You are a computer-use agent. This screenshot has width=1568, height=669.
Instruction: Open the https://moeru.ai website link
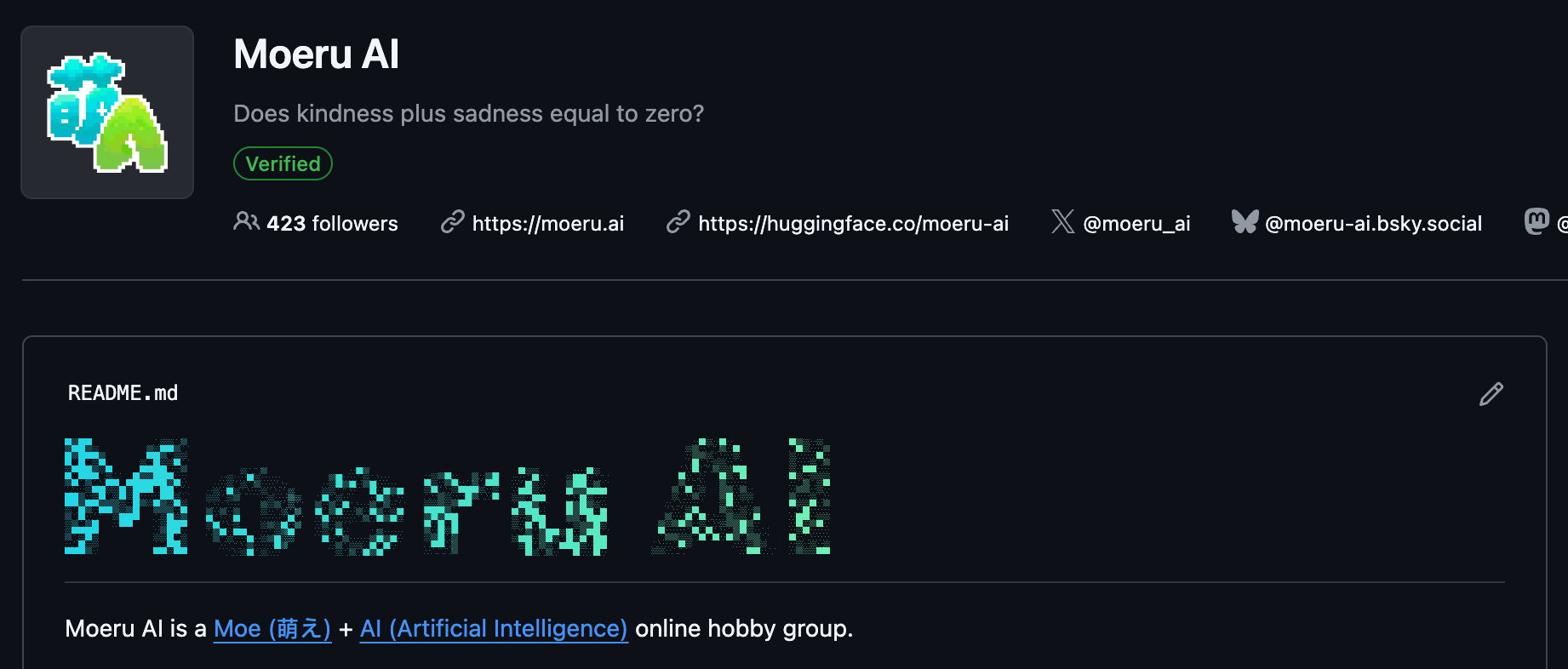click(x=547, y=224)
